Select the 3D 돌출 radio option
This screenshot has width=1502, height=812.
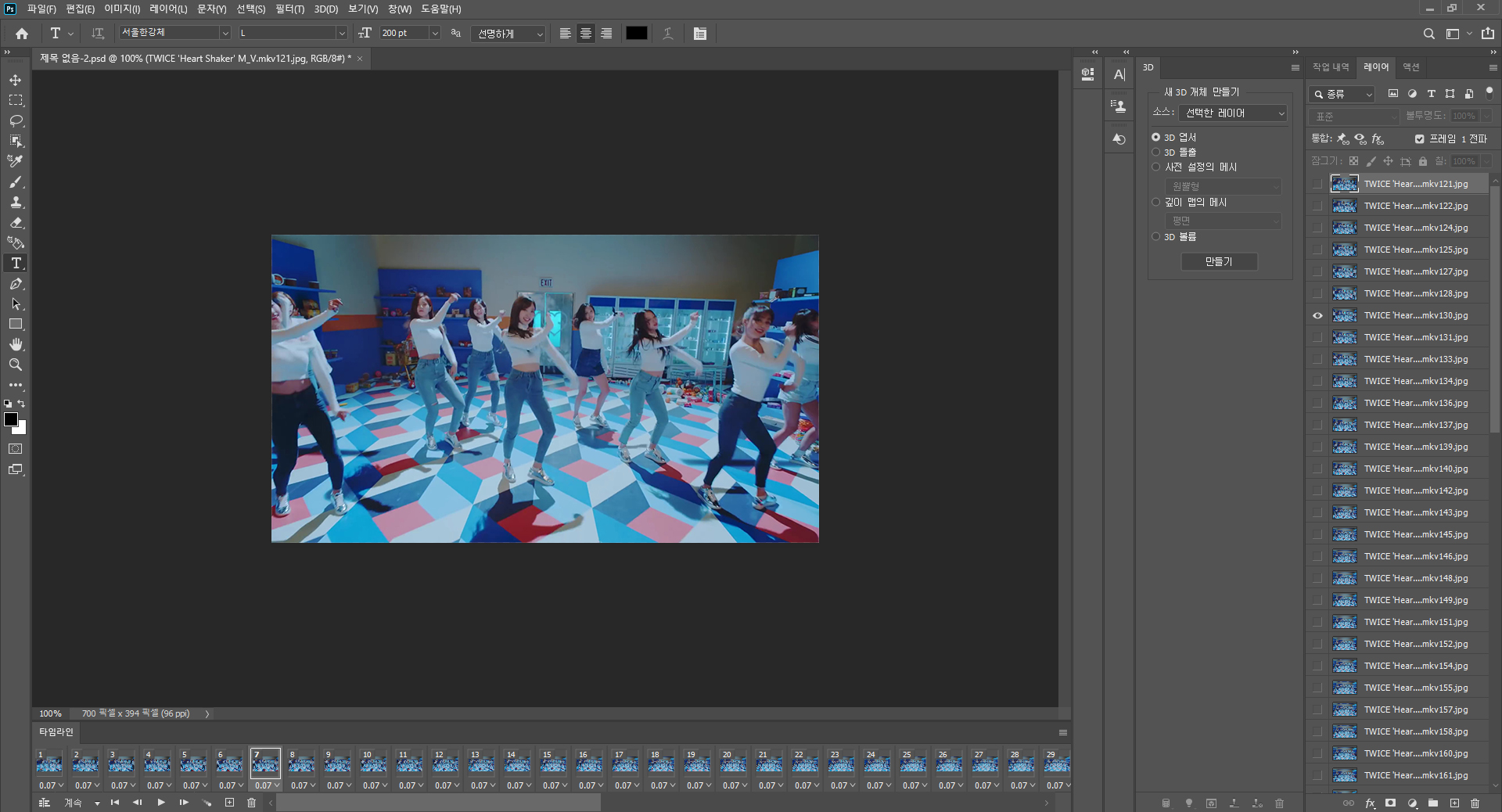(x=1155, y=152)
